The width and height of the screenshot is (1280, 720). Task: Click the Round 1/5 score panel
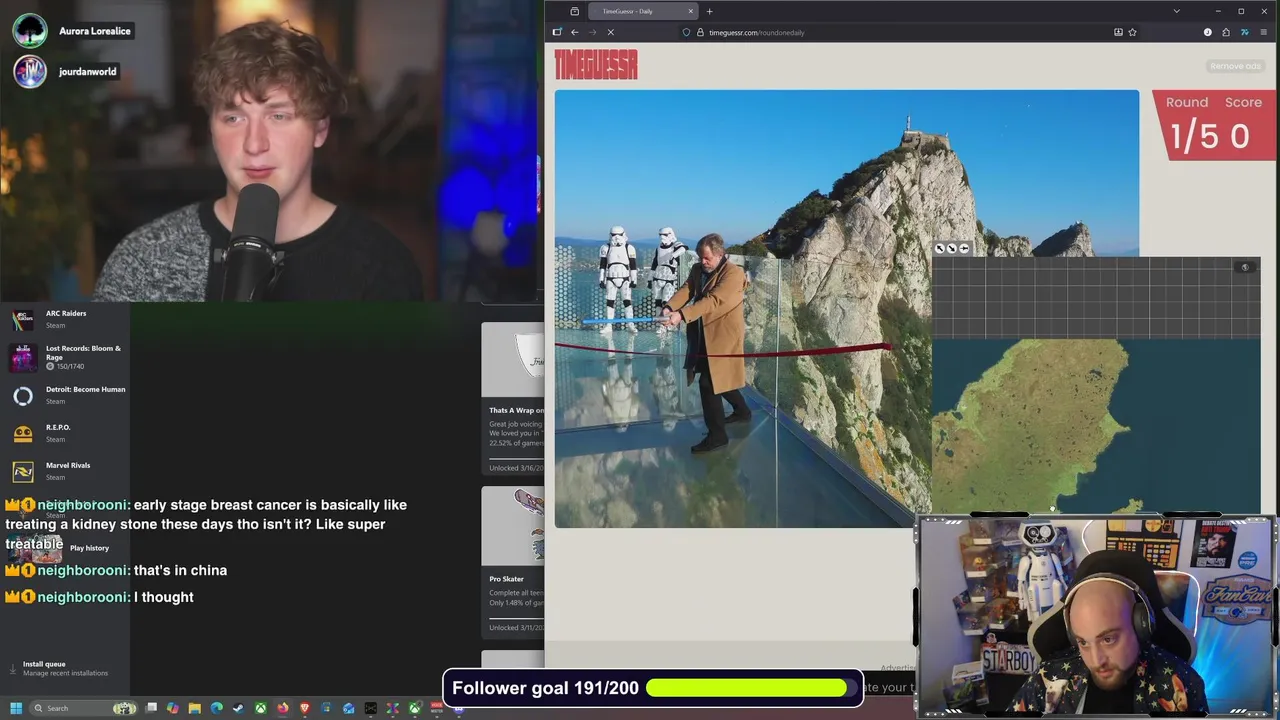[x=1214, y=125]
